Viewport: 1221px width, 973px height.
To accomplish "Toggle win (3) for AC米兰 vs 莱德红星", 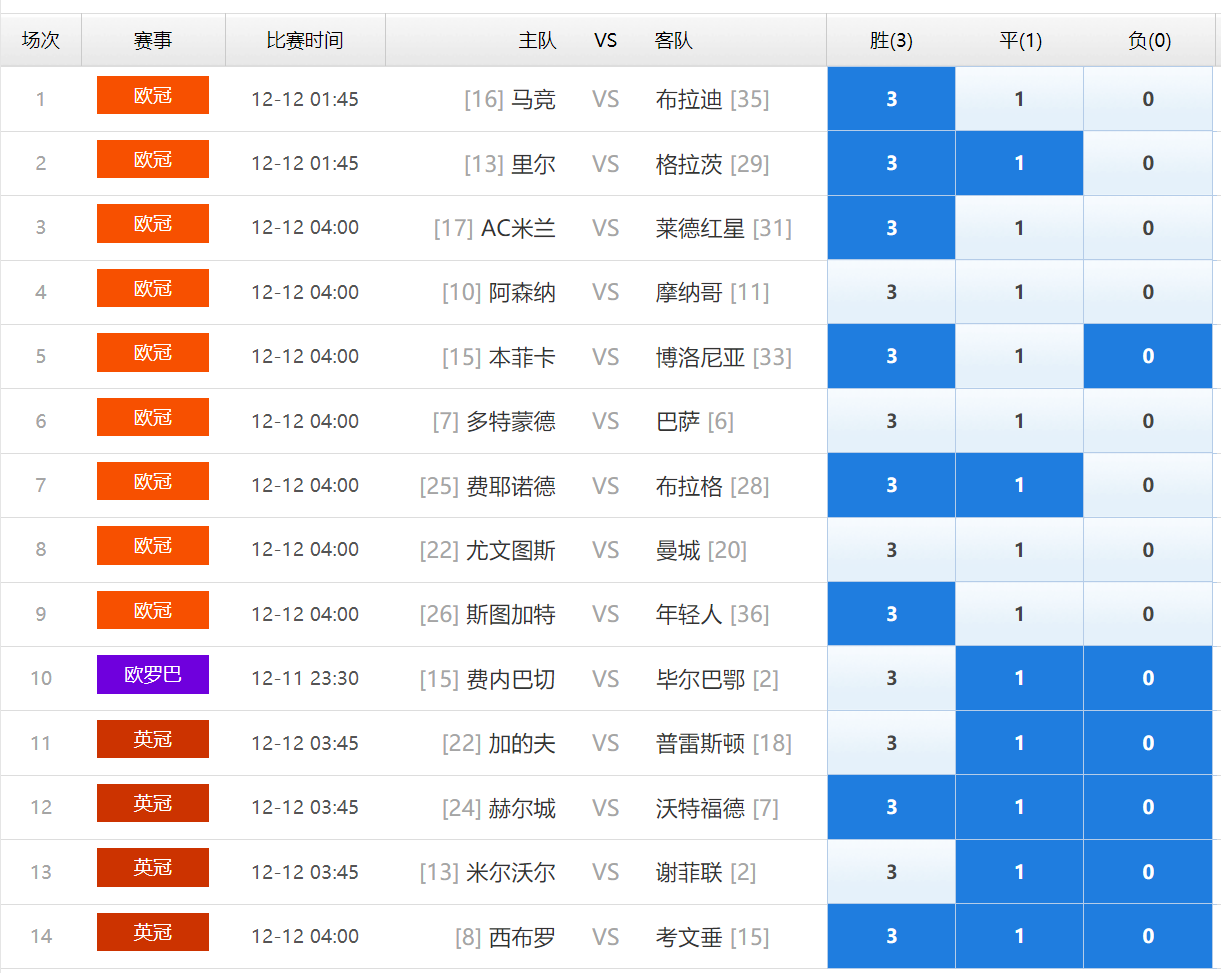I will tap(891, 228).
